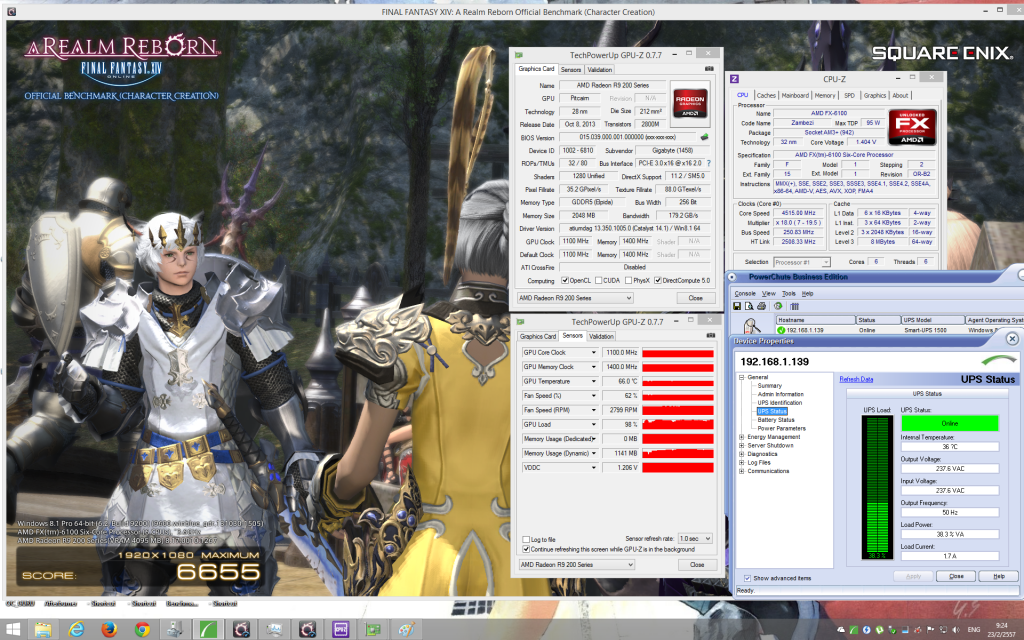
Task: Toggle PhysX checkbox in GPU-Z
Action: [628, 281]
